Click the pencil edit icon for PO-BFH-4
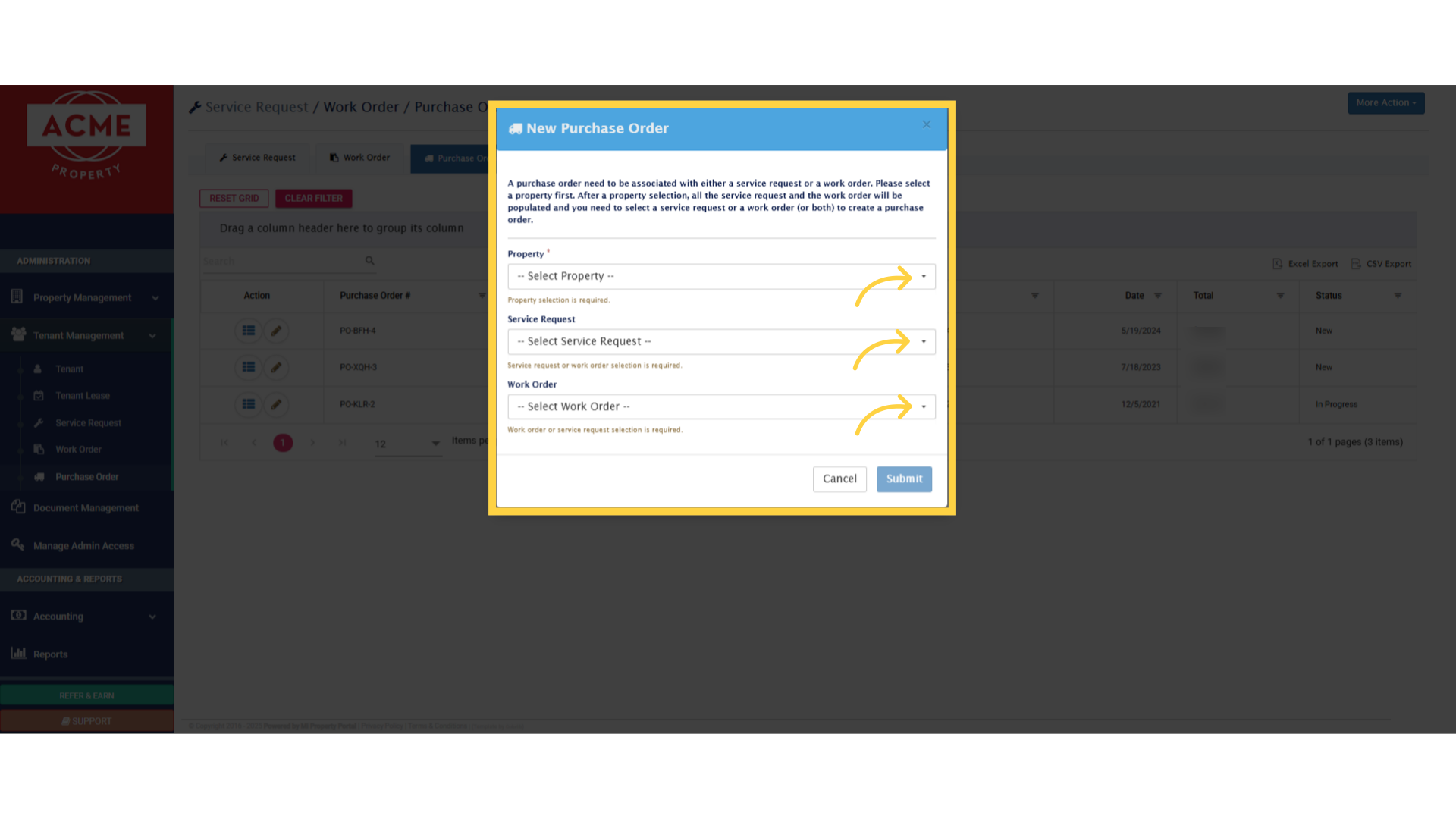 [277, 331]
